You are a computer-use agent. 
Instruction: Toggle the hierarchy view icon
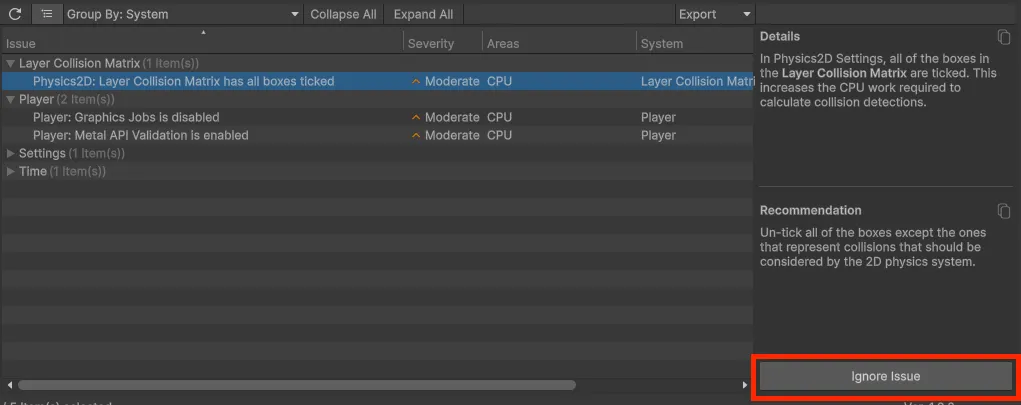click(x=46, y=14)
